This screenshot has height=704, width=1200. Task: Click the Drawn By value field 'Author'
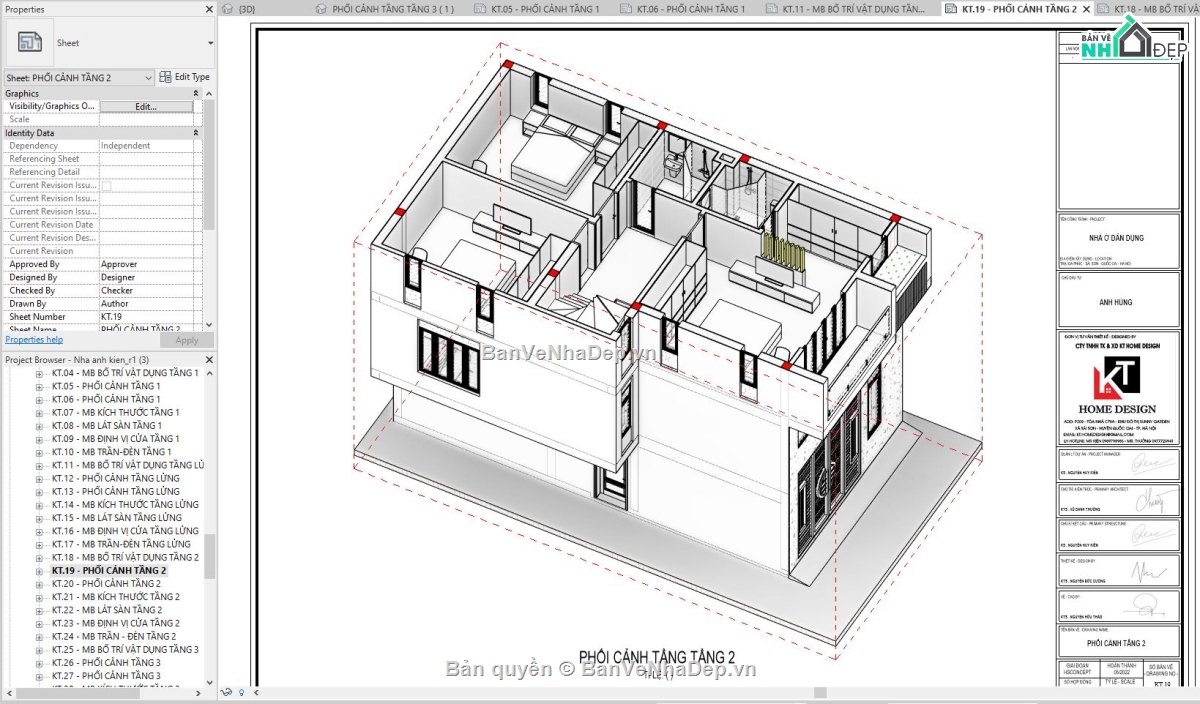click(147, 303)
